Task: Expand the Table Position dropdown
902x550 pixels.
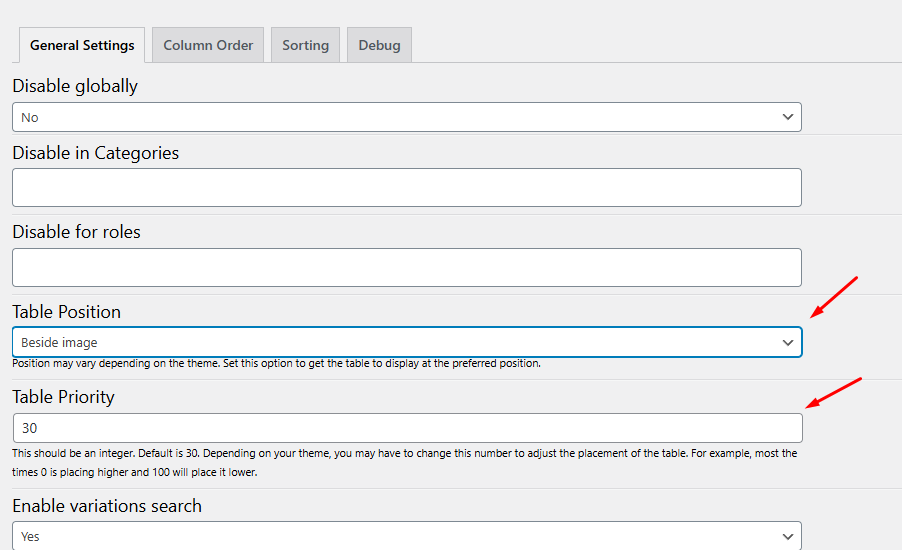Action: click(400, 342)
